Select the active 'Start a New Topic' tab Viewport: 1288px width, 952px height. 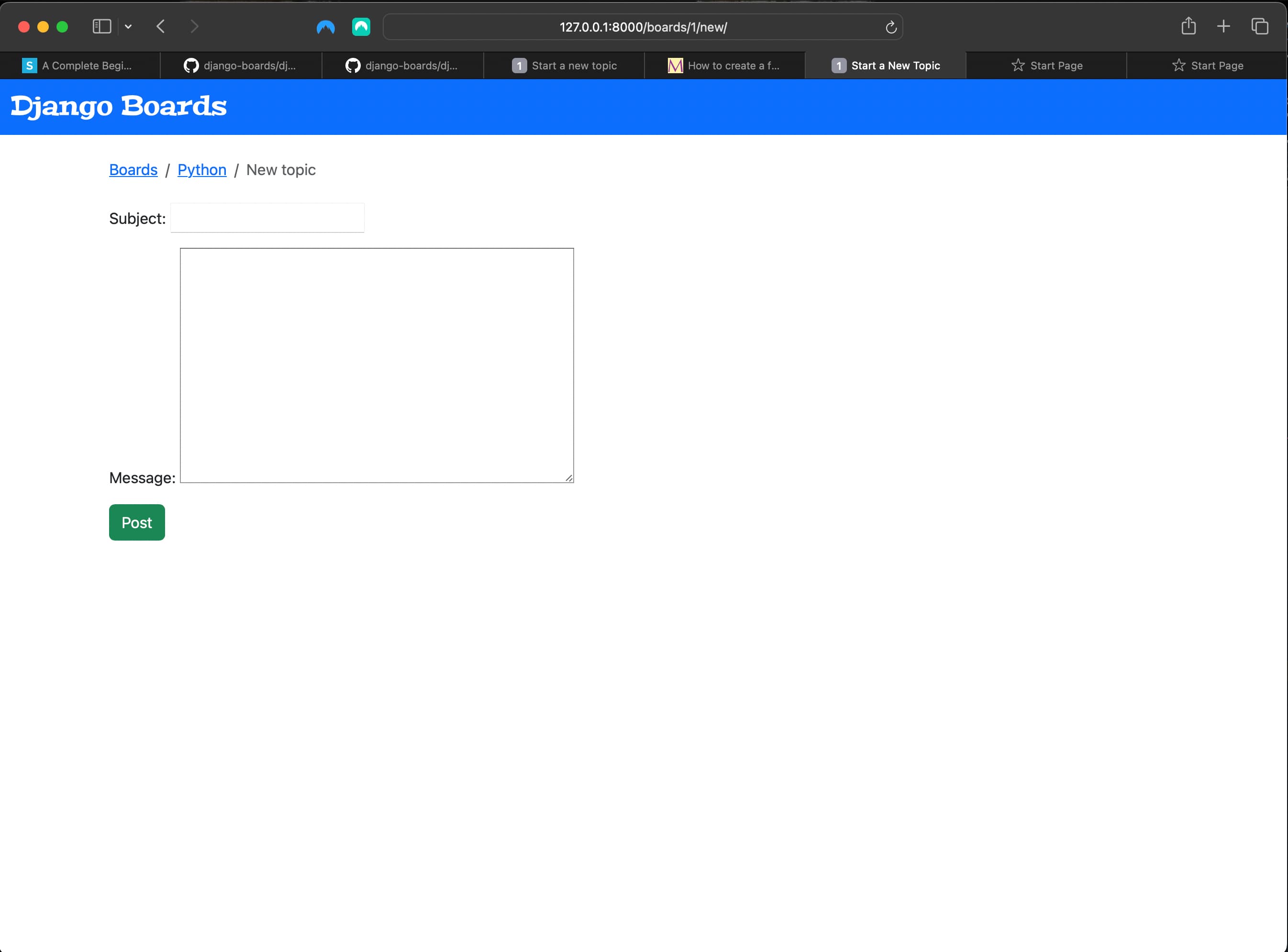(x=885, y=66)
